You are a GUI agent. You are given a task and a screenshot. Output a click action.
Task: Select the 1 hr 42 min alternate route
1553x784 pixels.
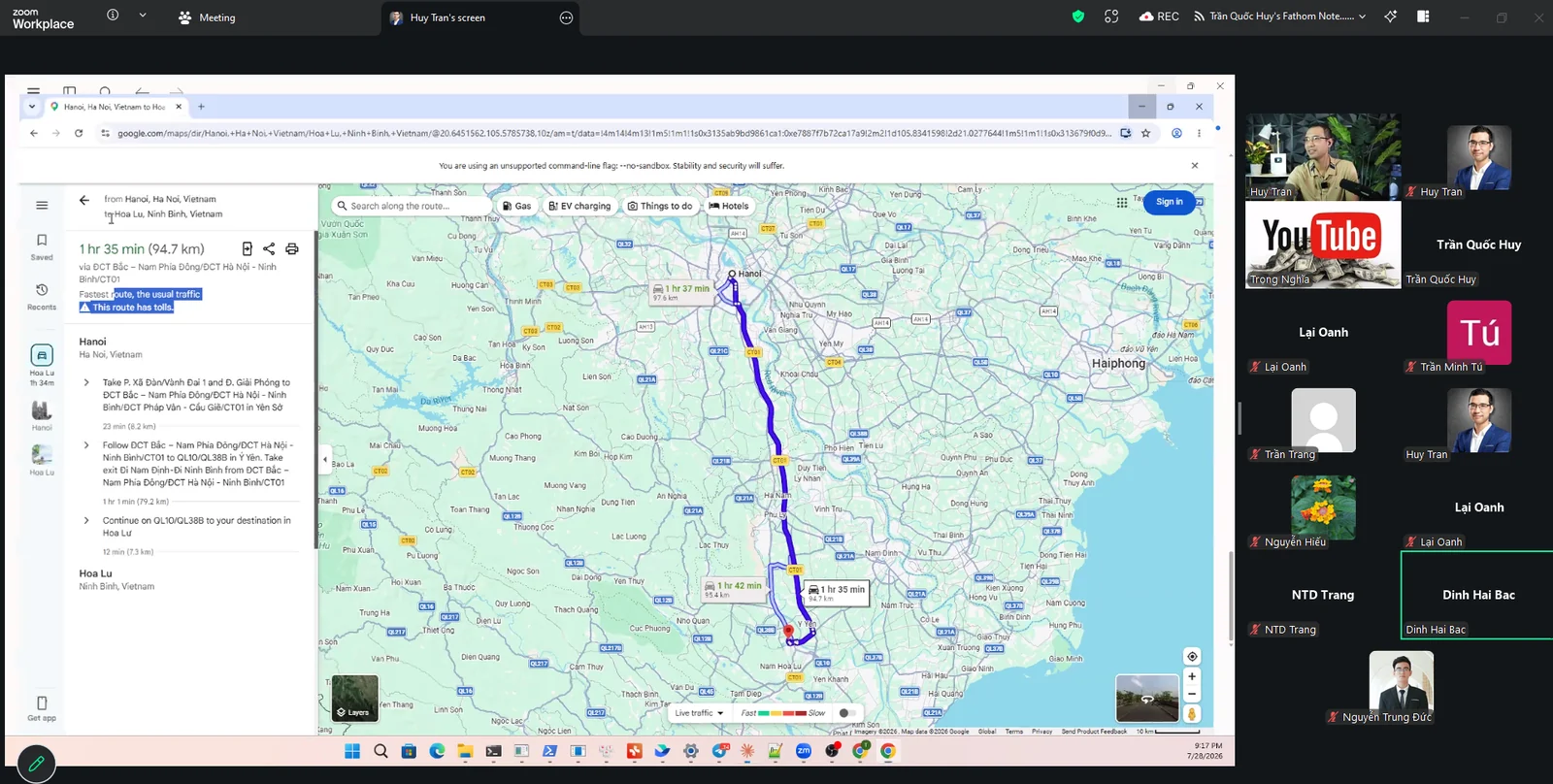(734, 589)
